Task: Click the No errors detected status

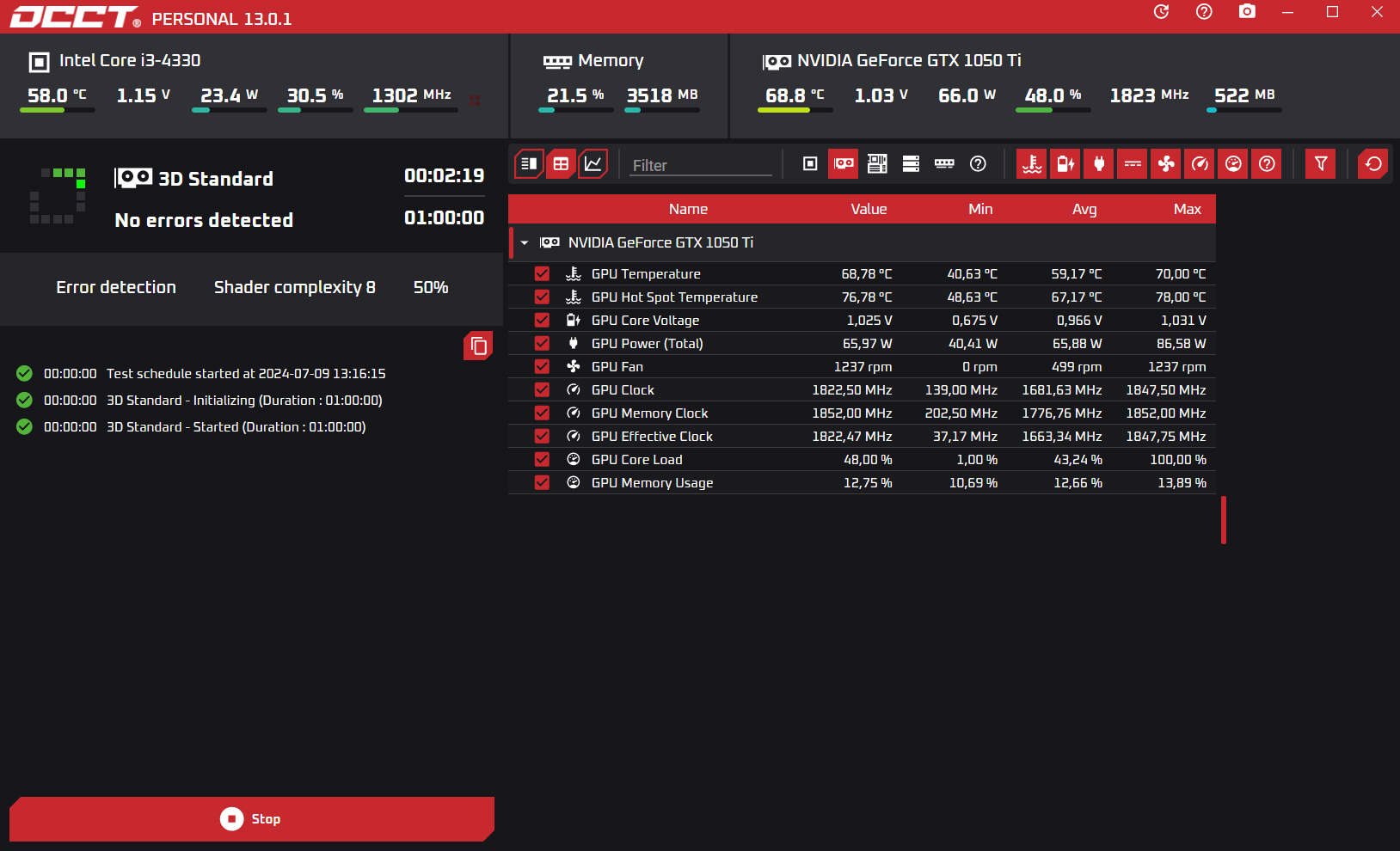Action: coord(204,220)
